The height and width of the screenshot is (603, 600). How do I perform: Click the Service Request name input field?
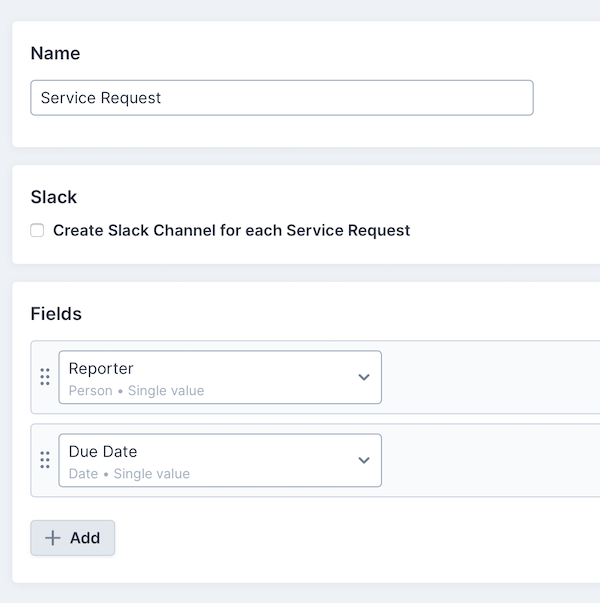click(281, 98)
